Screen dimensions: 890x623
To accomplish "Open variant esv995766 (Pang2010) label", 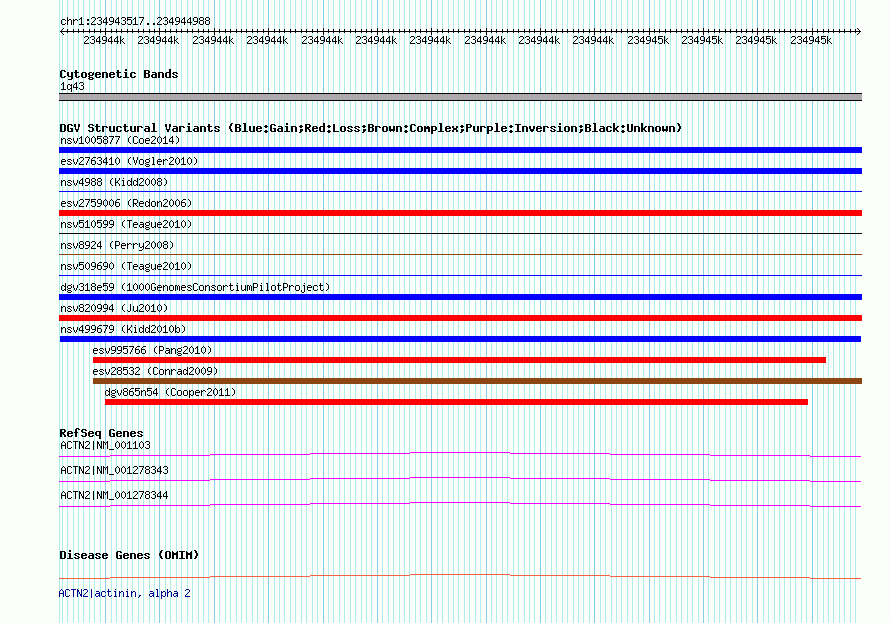I will tap(152, 350).
